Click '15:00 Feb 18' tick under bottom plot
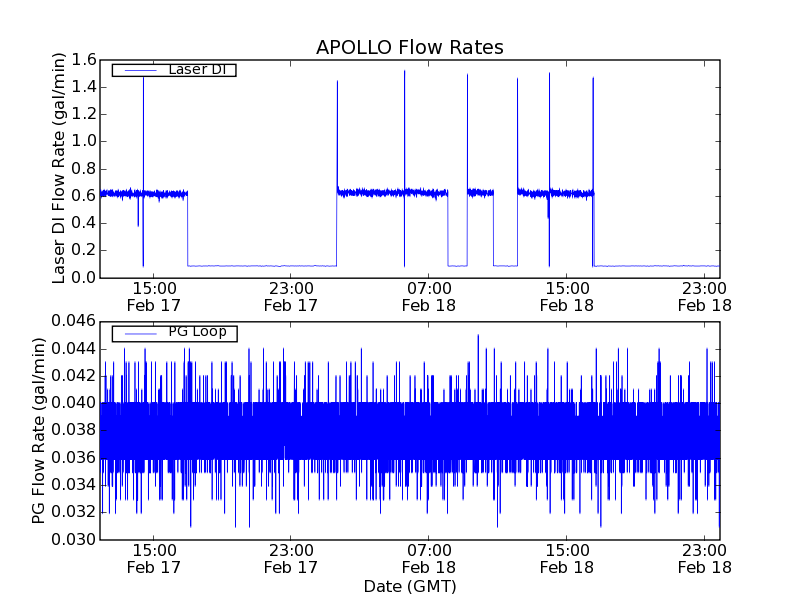Image resolution: width=800 pixels, height=600 pixels. [x=566, y=558]
